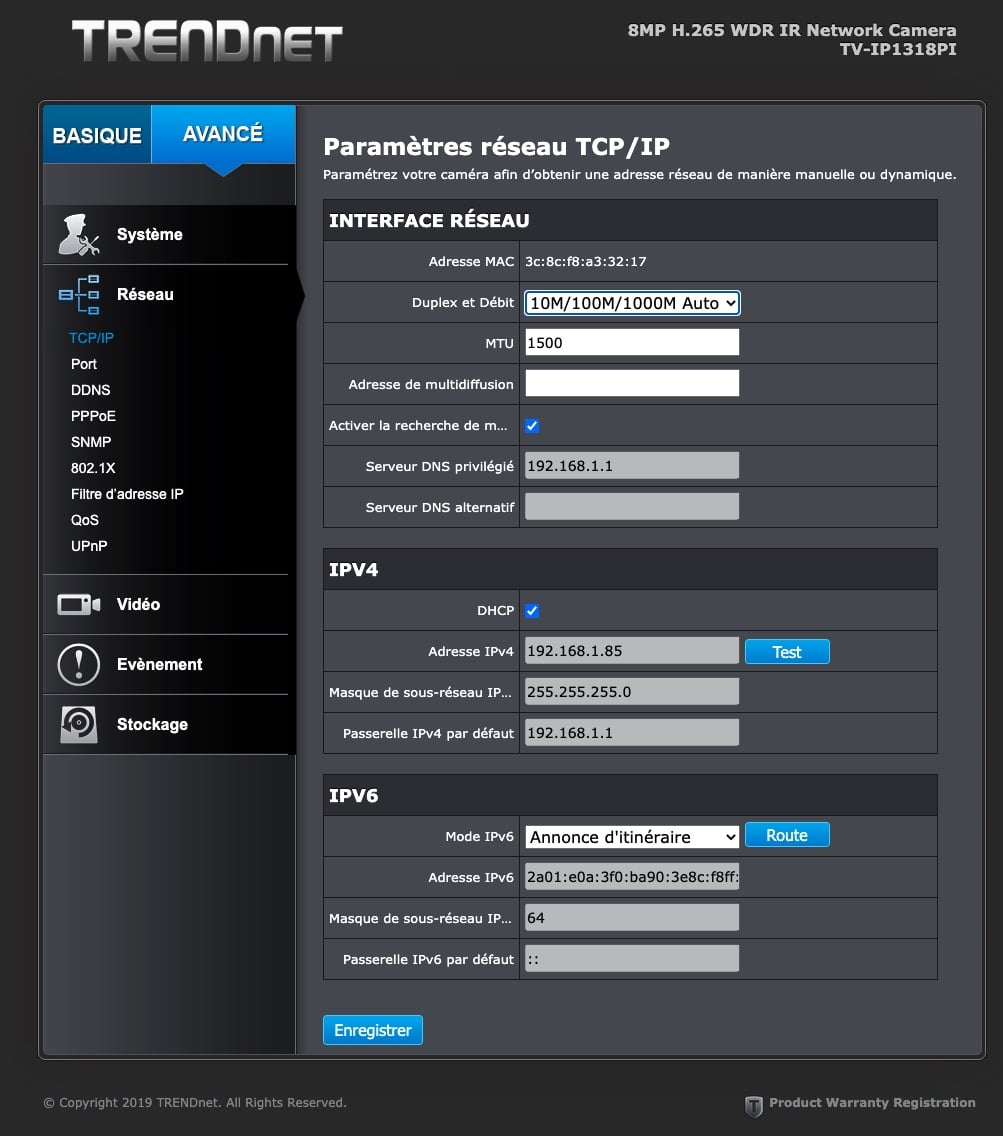Toggle the DHCP checkbox
1003x1136 pixels.
pyautogui.click(x=532, y=611)
